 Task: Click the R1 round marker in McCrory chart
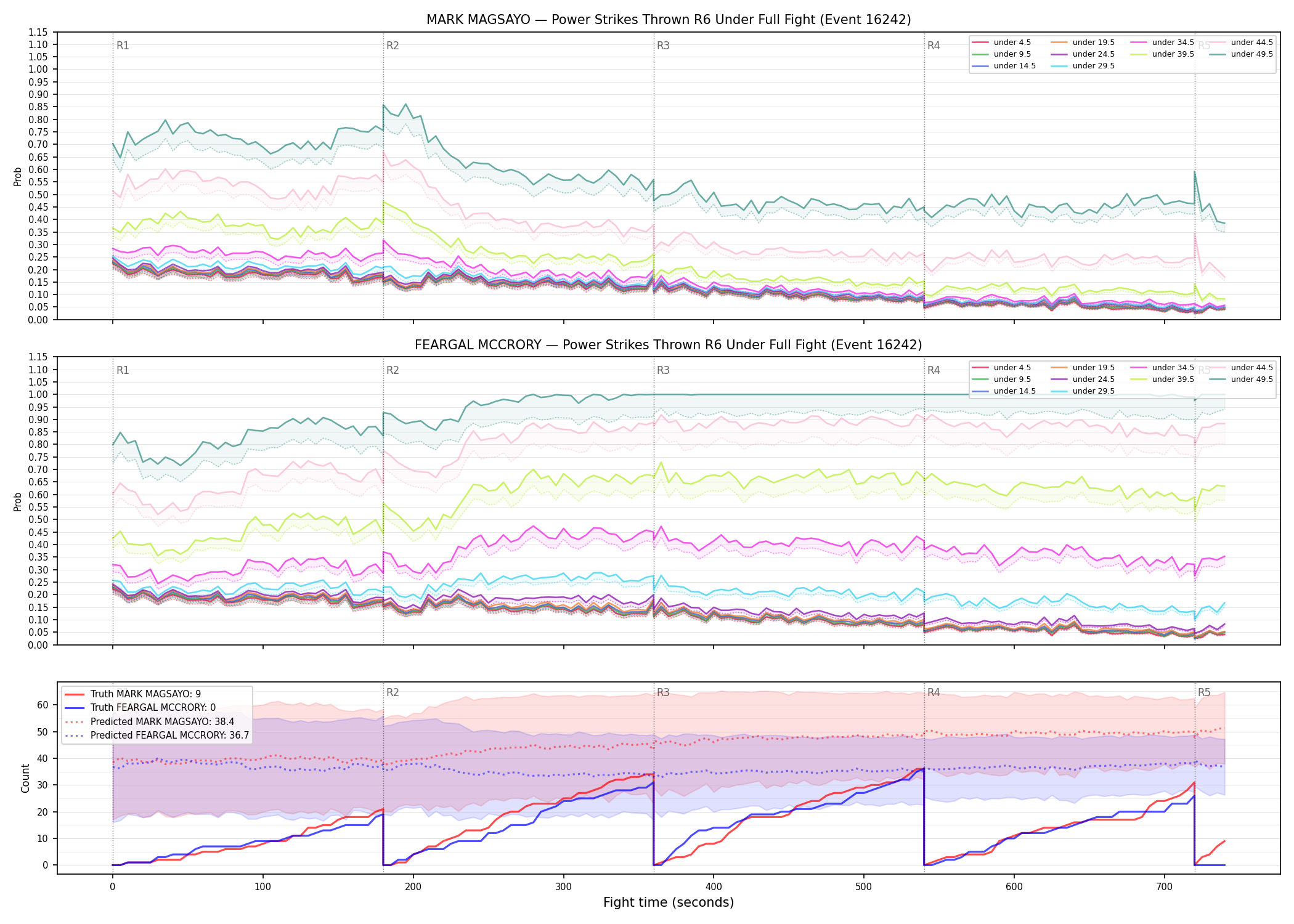[x=123, y=370]
